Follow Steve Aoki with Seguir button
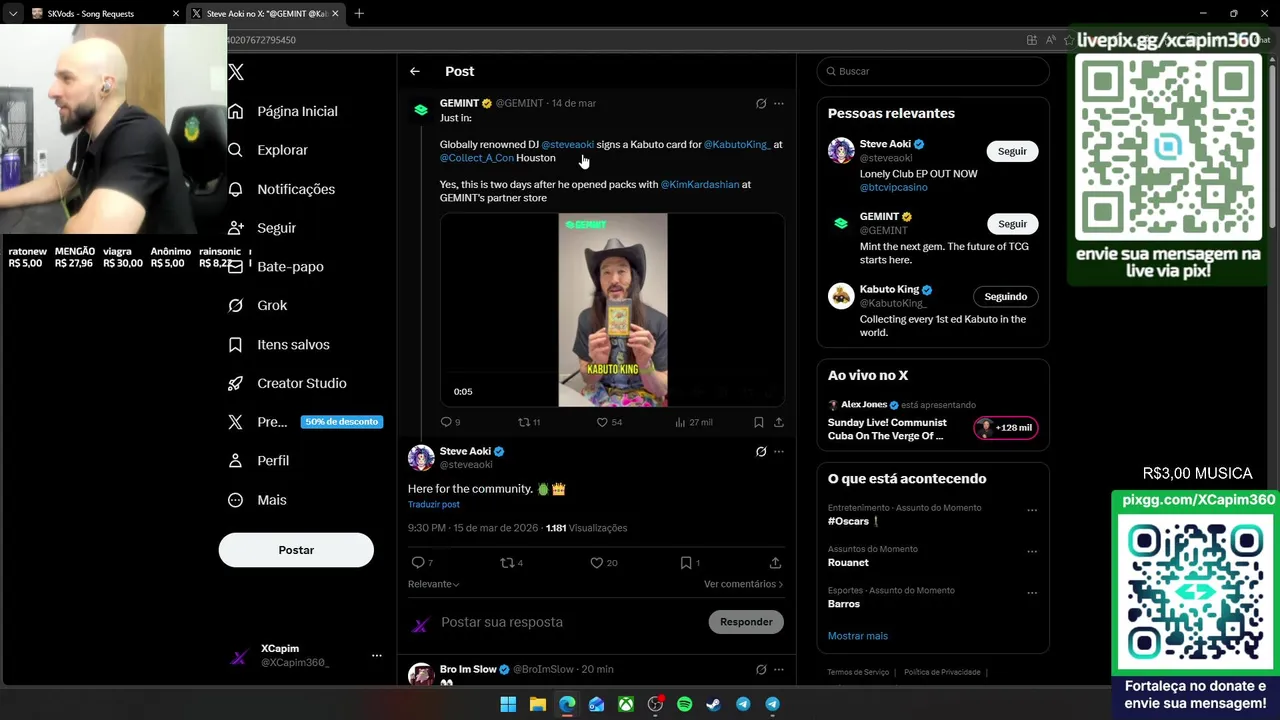Viewport: 1280px width, 720px height. 1012,151
